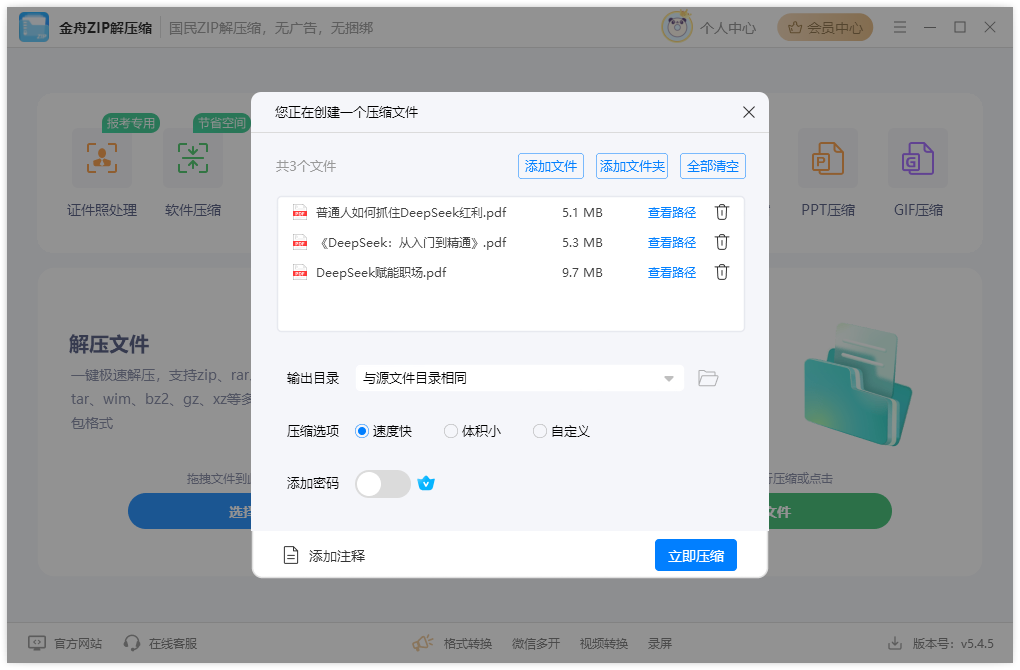Click the 9.7 MB size value
1020x670 pixels.
[x=582, y=273]
